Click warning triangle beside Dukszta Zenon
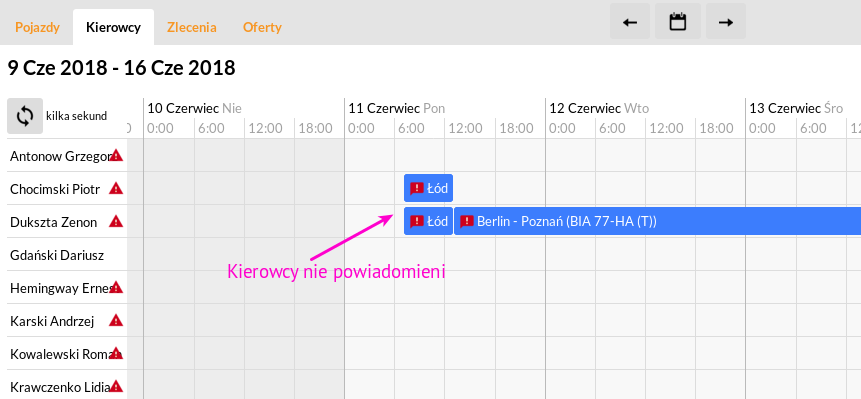 coord(116,221)
